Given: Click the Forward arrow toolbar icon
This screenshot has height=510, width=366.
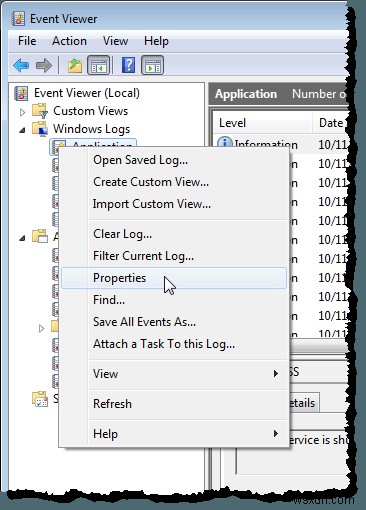Looking at the screenshot, I should (44, 65).
